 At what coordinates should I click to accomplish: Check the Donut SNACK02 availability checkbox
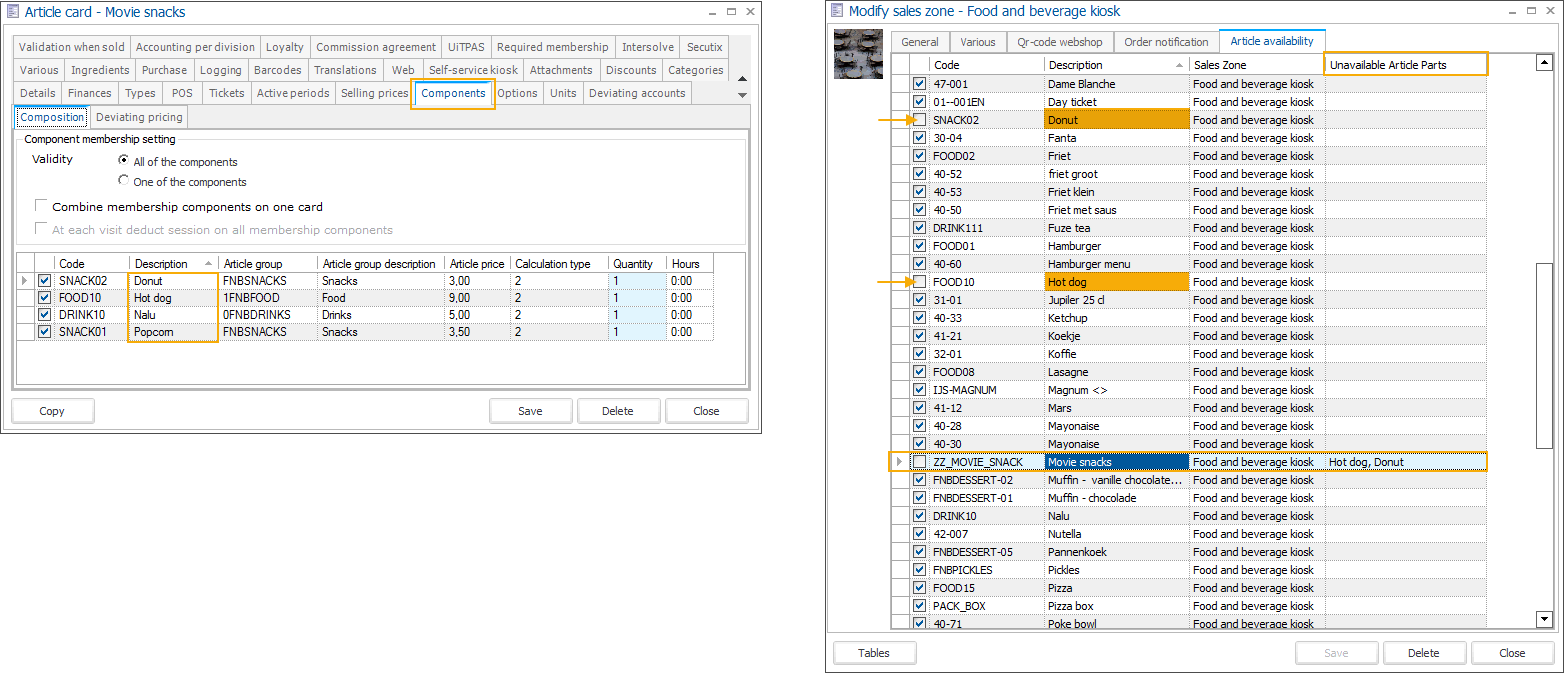[x=919, y=120]
